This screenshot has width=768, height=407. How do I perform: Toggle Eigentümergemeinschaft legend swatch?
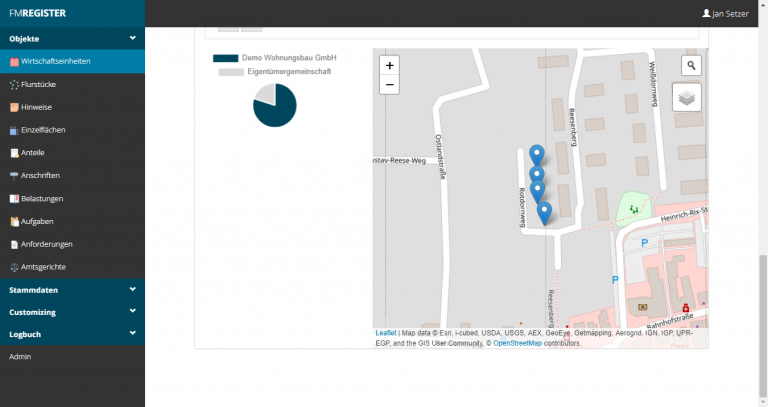231,72
